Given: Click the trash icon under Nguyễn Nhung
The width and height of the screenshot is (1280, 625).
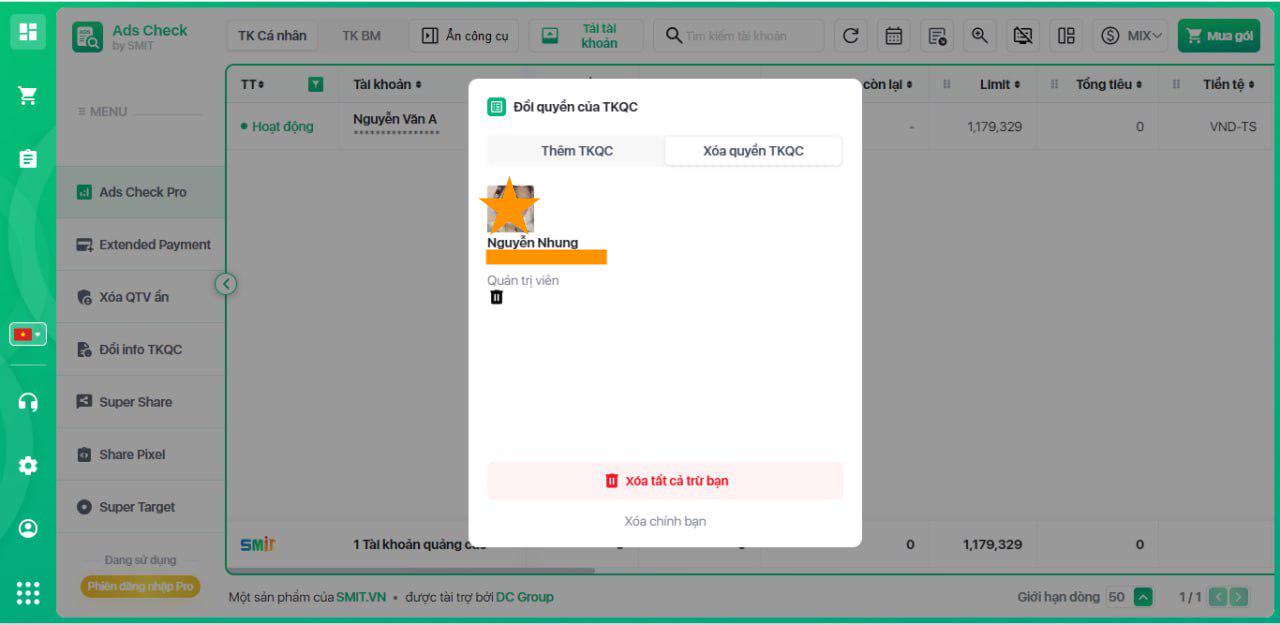Looking at the screenshot, I should (496, 297).
